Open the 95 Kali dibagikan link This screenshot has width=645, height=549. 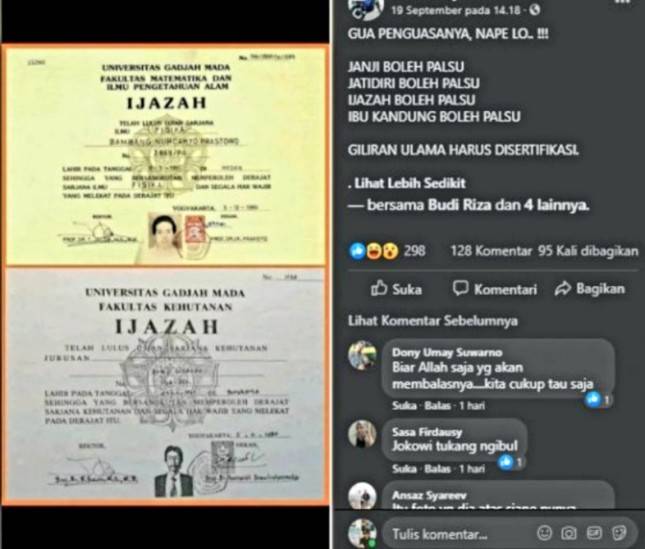(x=588, y=251)
